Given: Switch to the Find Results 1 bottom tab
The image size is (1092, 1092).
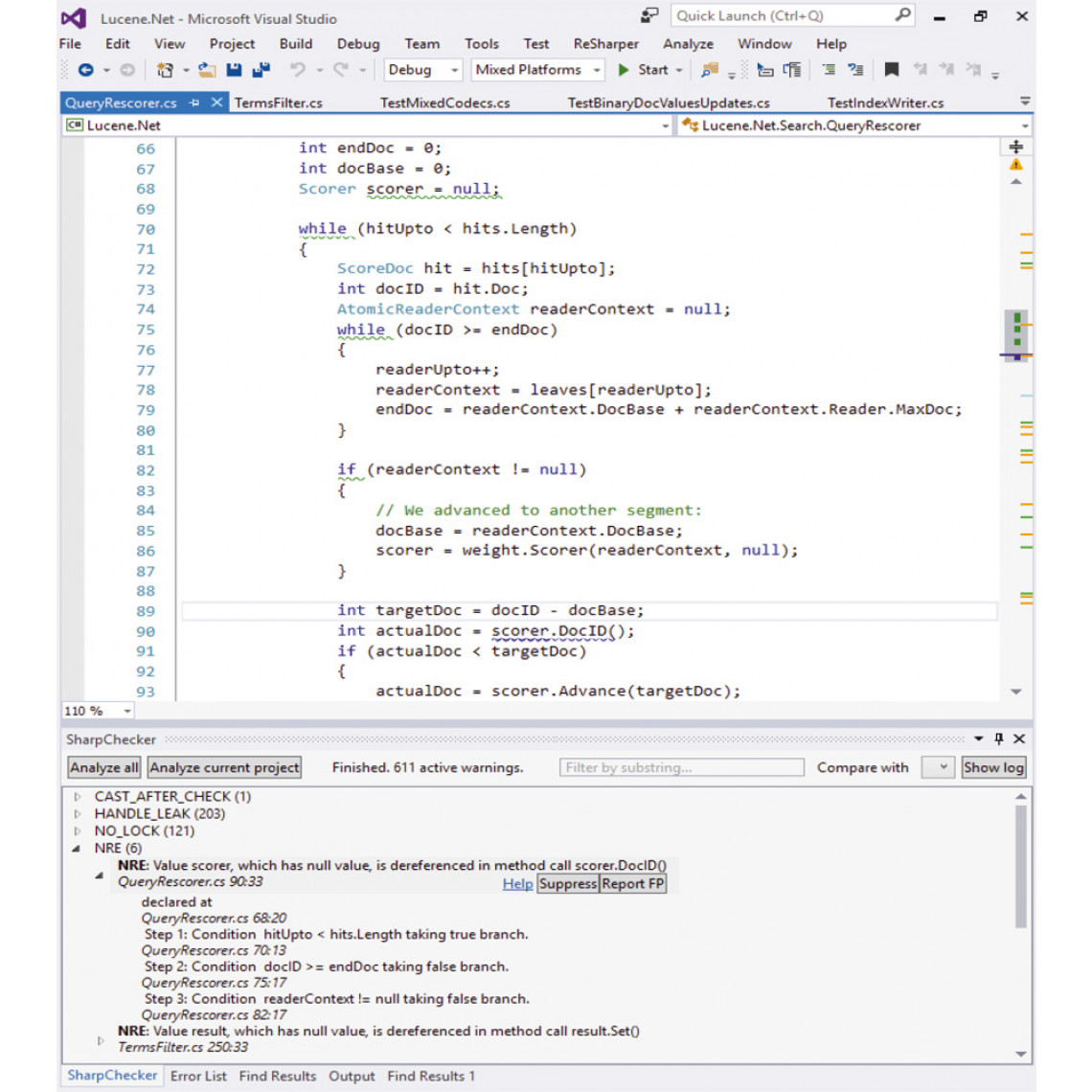Looking at the screenshot, I should [x=431, y=1076].
